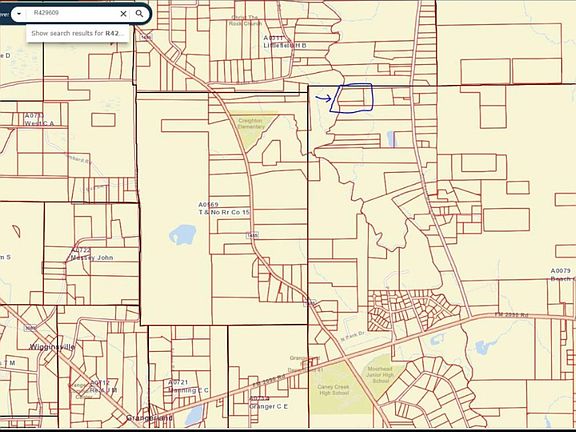Click into the R429609 search field

pyautogui.click(x=72, y=13)
